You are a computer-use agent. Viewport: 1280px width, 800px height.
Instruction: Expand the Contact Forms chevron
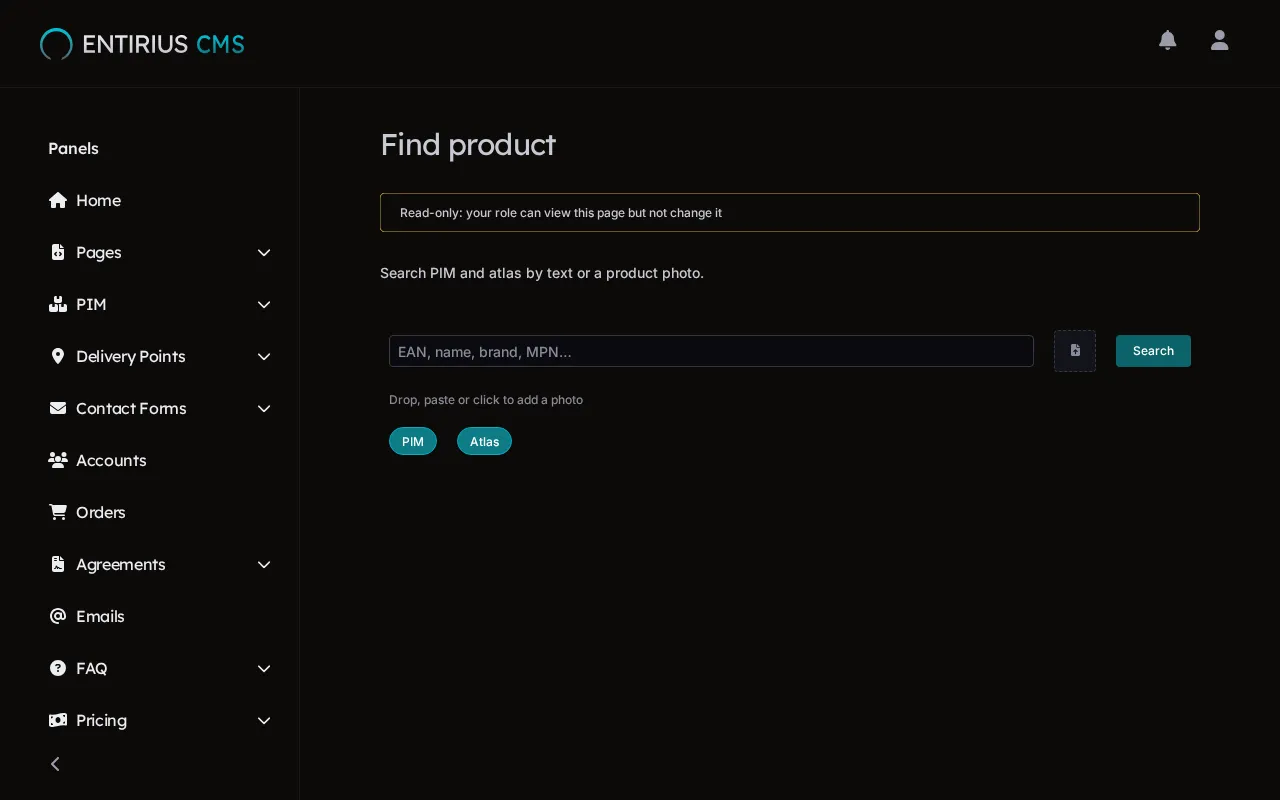pos(264,408)
